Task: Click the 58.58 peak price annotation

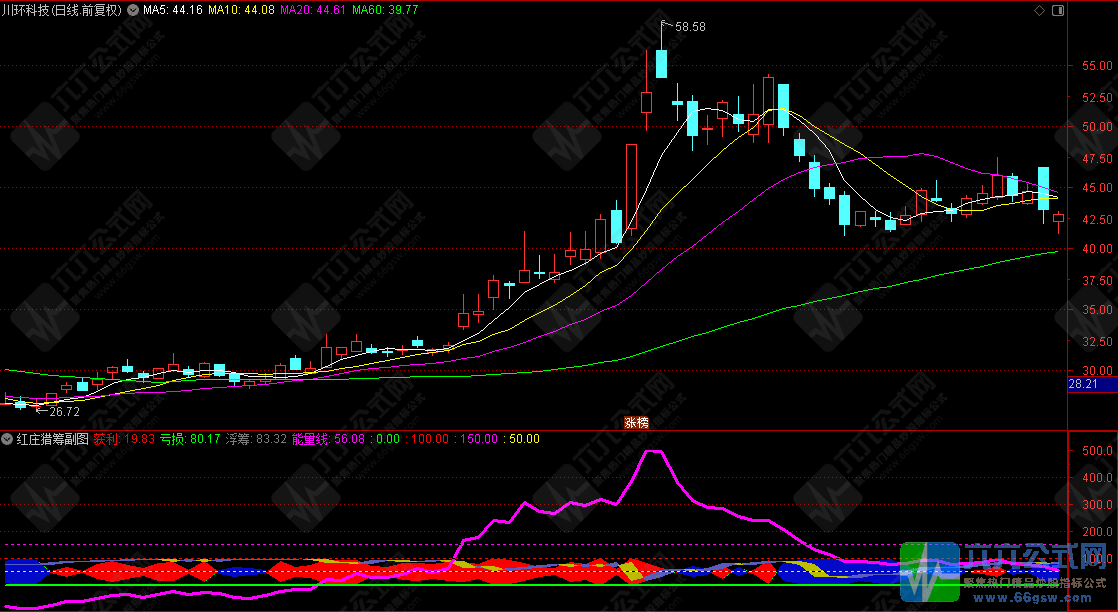Action: coord(690,27)
